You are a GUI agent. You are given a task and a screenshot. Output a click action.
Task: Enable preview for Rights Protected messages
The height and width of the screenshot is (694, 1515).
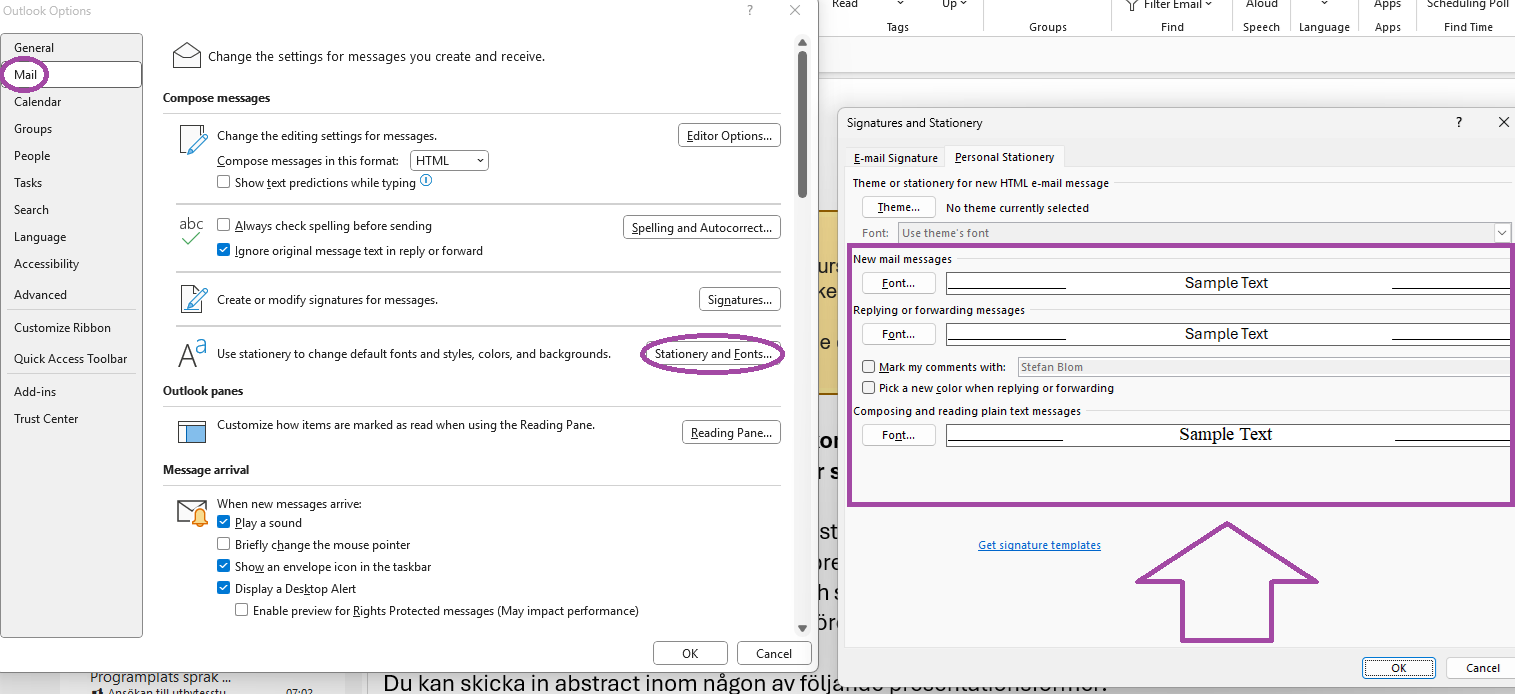point(242,611)
